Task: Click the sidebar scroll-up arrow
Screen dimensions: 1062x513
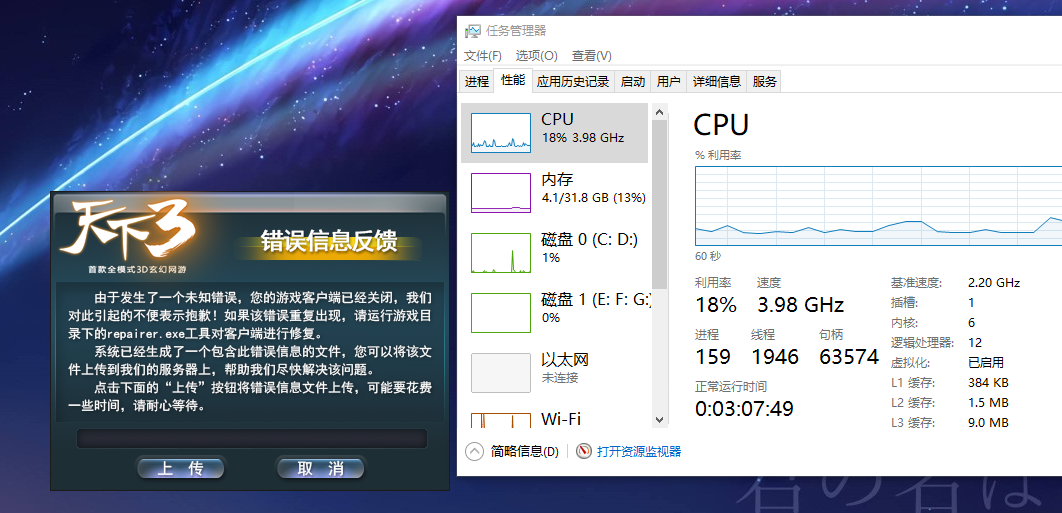Action: tap(660, 110)
